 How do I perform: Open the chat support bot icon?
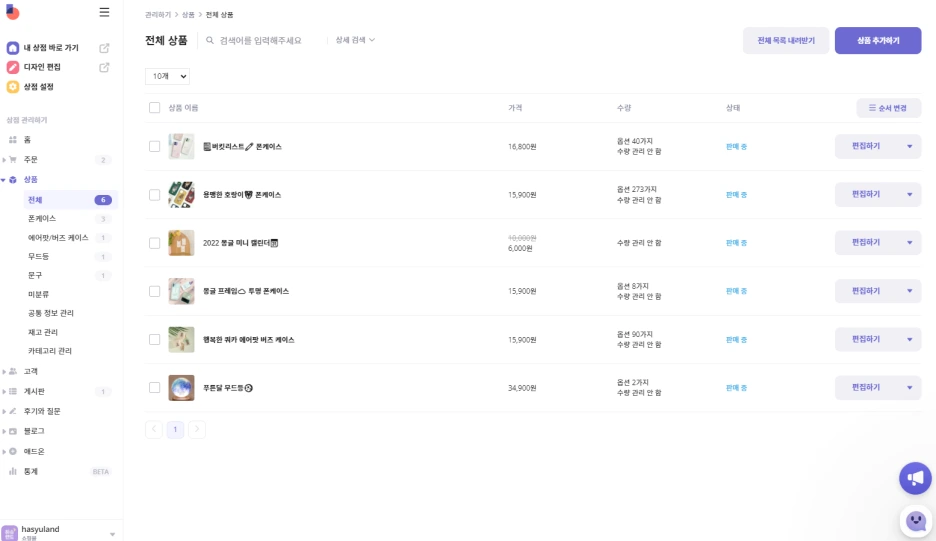click(916, 521)
